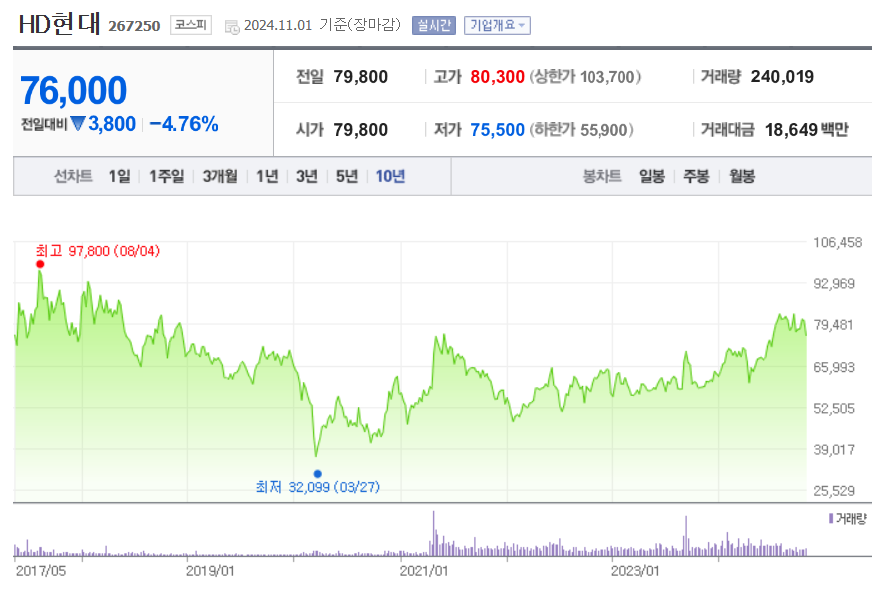Click the 2023/01 x-axis label
Viewport: 872px width, 589px height.
click(x=635, y=571)
